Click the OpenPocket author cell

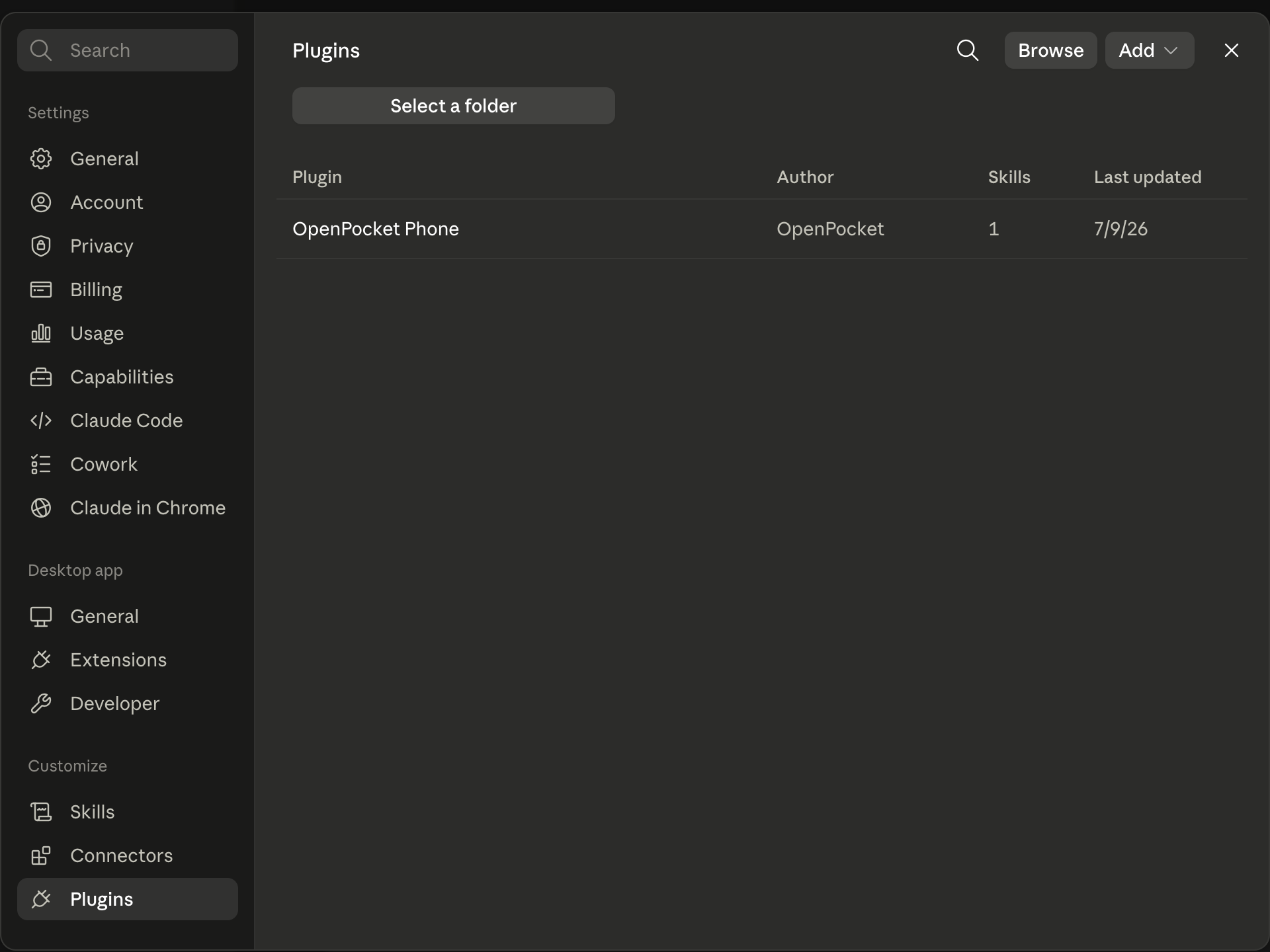pyautogui.click(x=830, y=229)
